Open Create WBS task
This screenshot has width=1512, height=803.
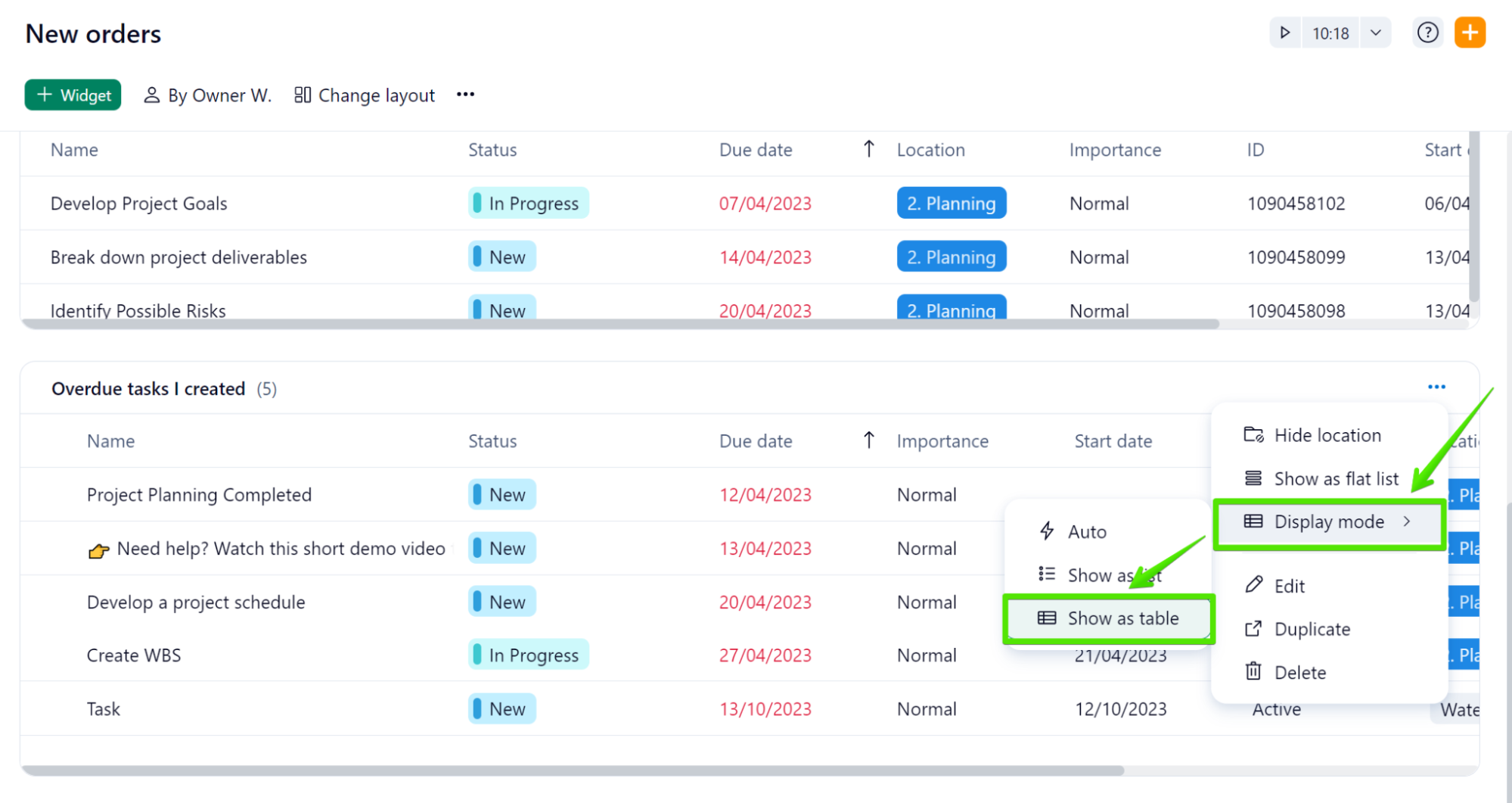pyautogui.click(x=134, y=655)
